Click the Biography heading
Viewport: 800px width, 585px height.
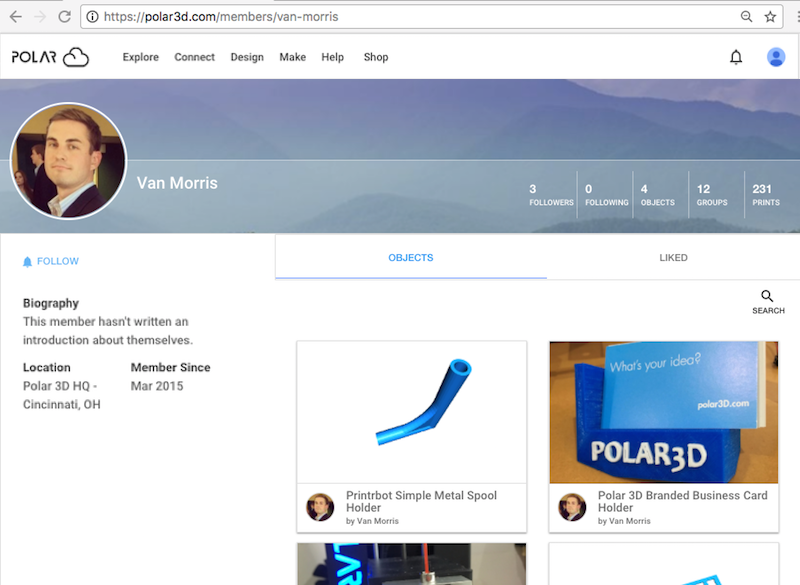51,303
